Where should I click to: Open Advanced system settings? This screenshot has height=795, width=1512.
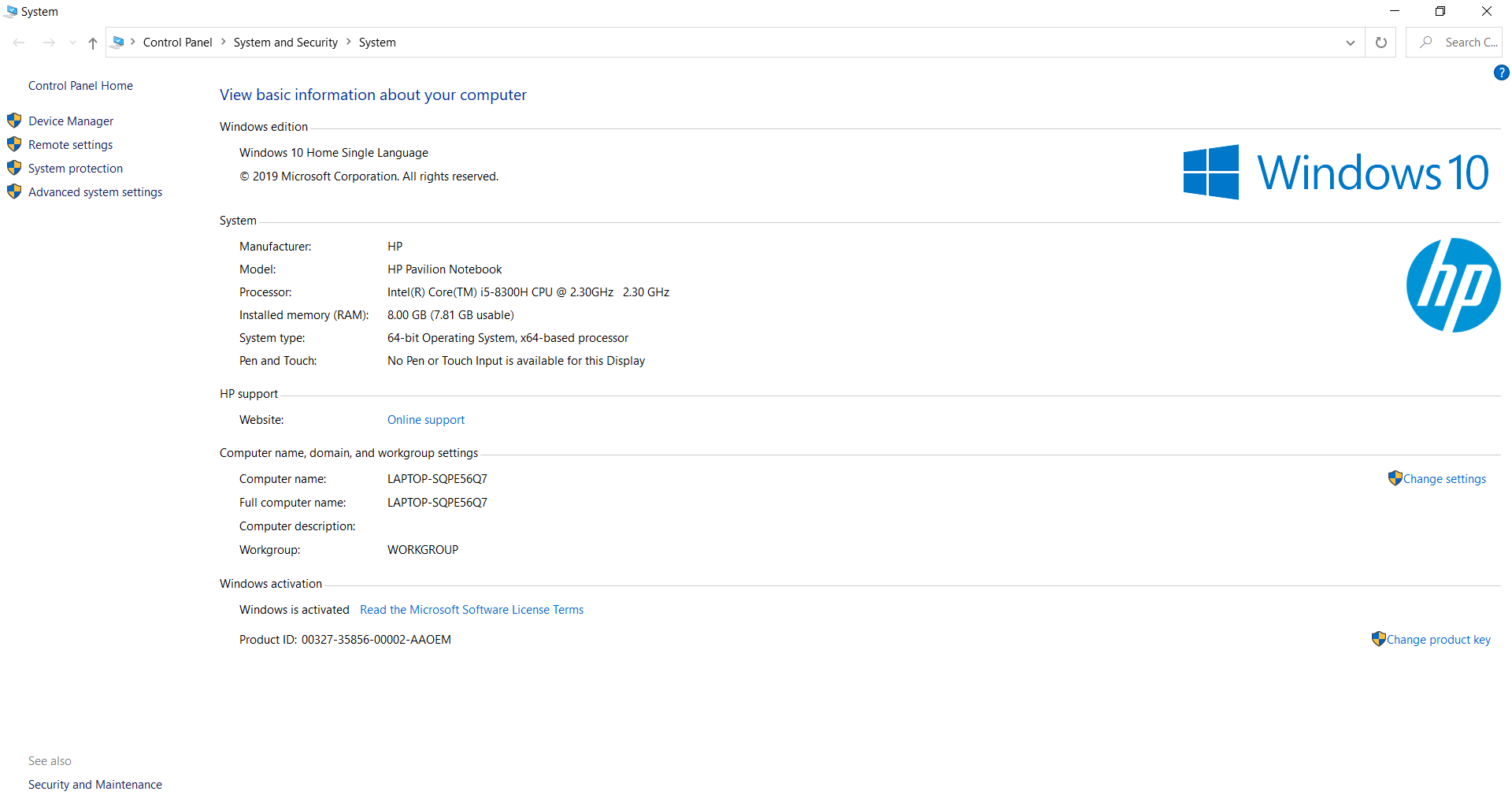click(94, 191)
